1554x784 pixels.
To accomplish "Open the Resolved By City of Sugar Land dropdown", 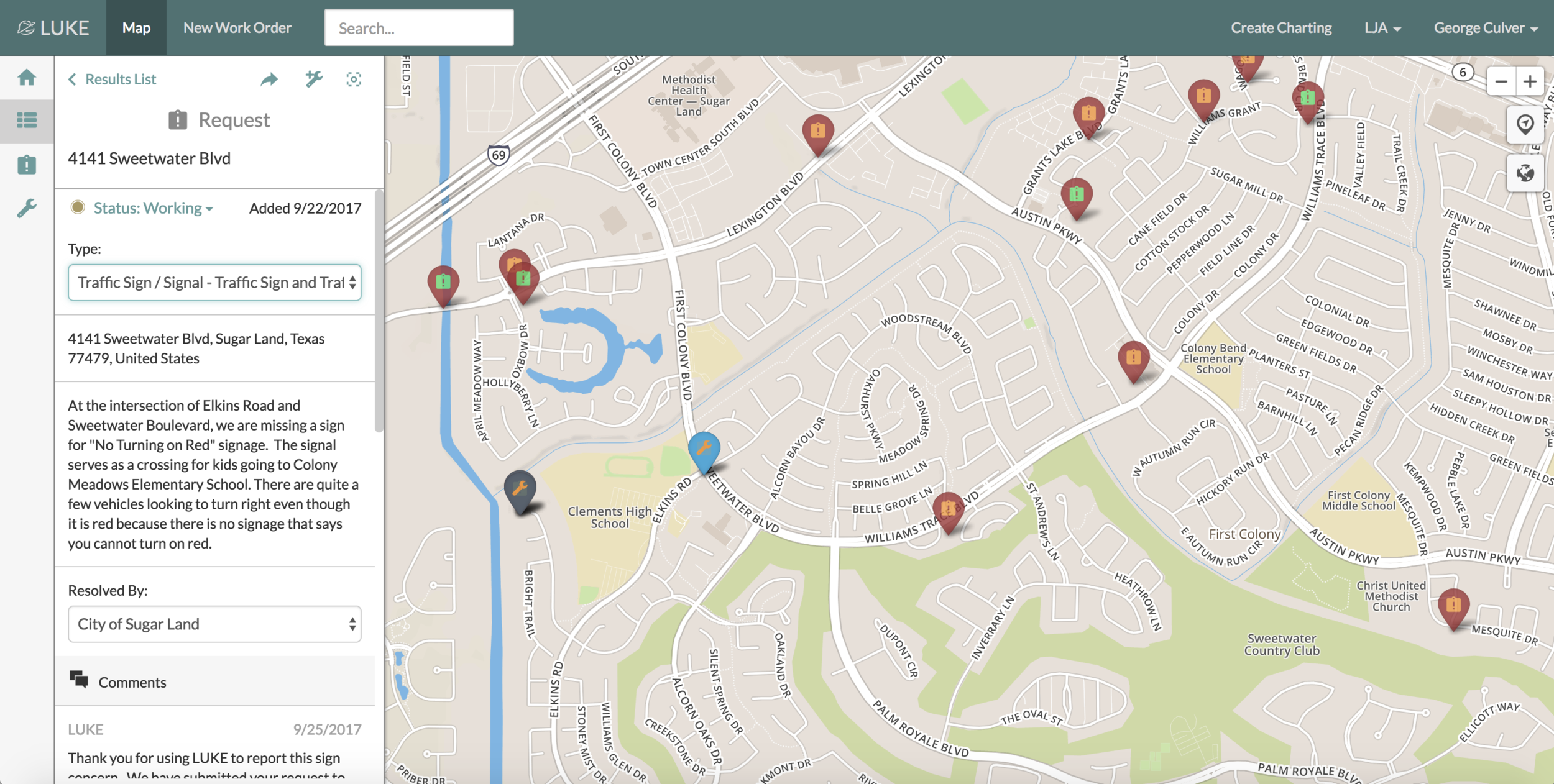I will coord(214,624).
